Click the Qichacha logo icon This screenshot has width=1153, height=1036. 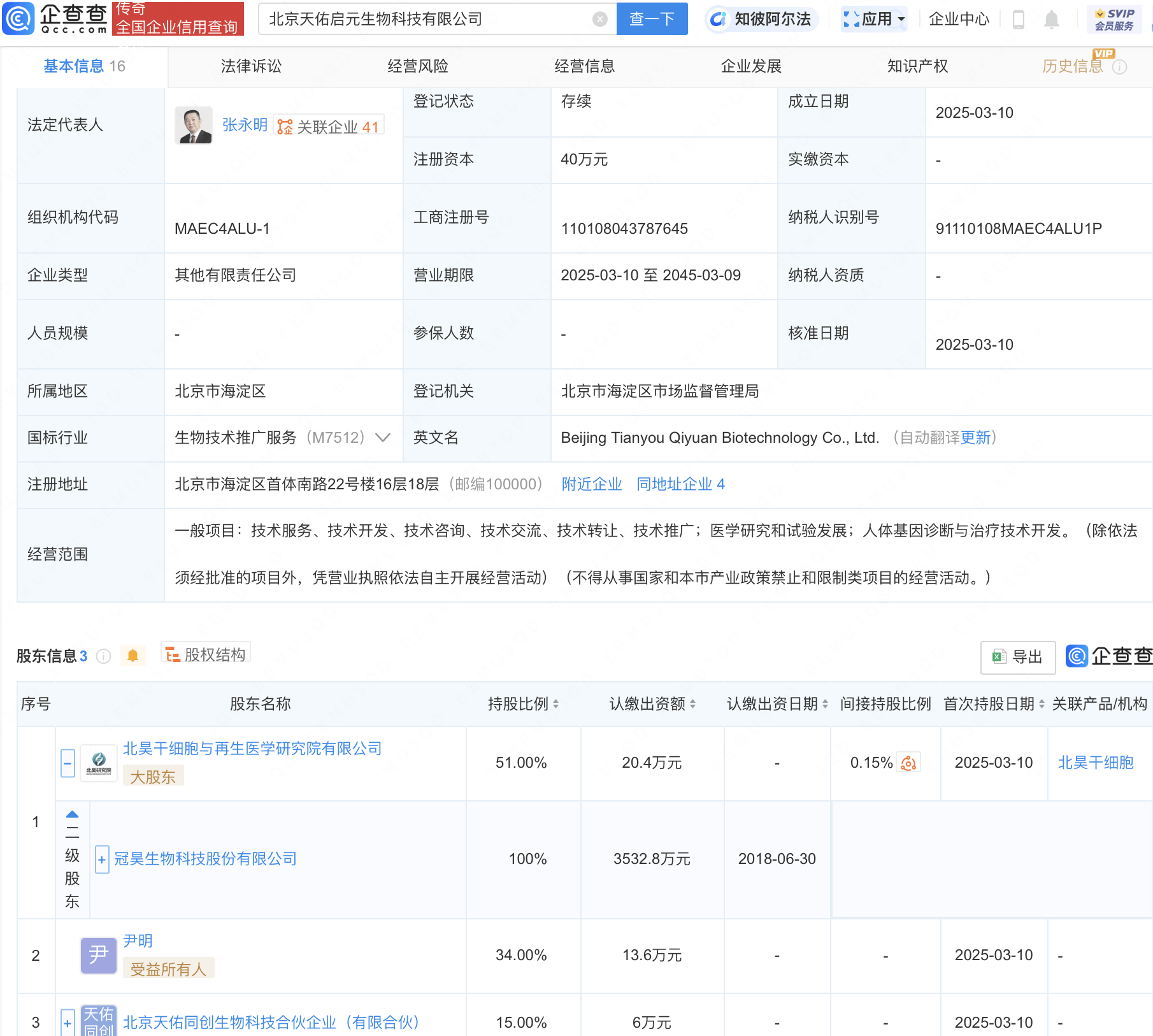(18, 18)
